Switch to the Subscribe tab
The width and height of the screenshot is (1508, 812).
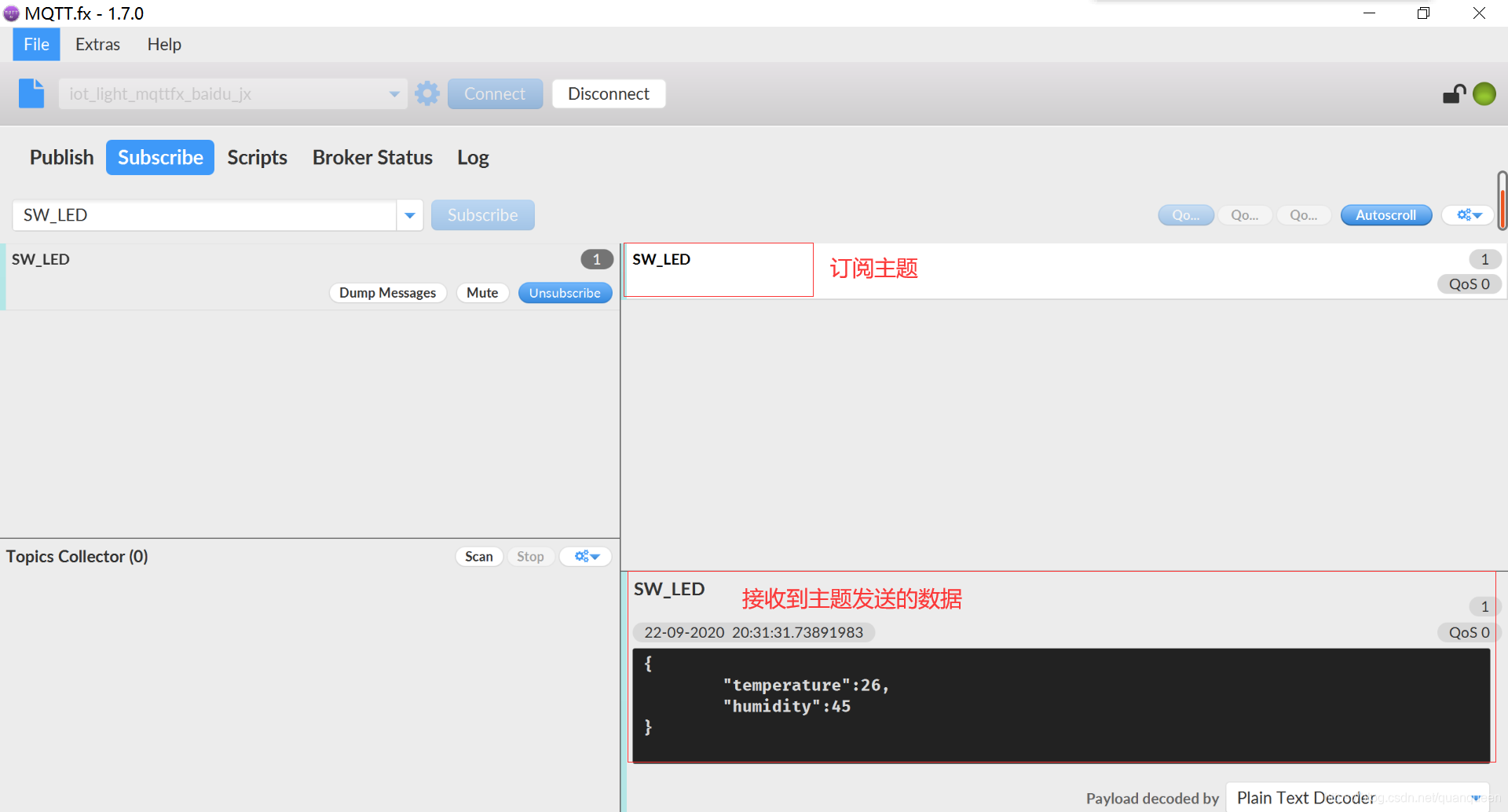(160, 157)
